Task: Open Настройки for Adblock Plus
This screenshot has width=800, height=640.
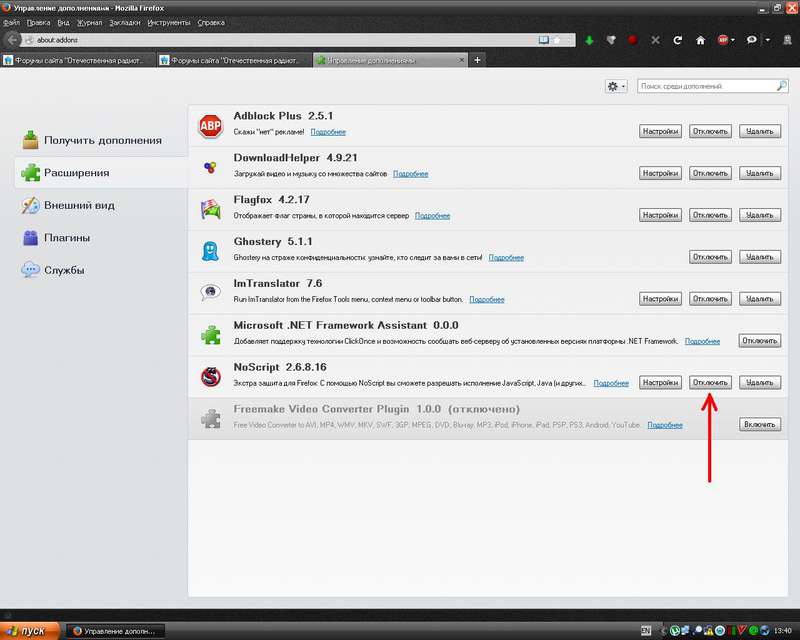Action: (660, 131)
